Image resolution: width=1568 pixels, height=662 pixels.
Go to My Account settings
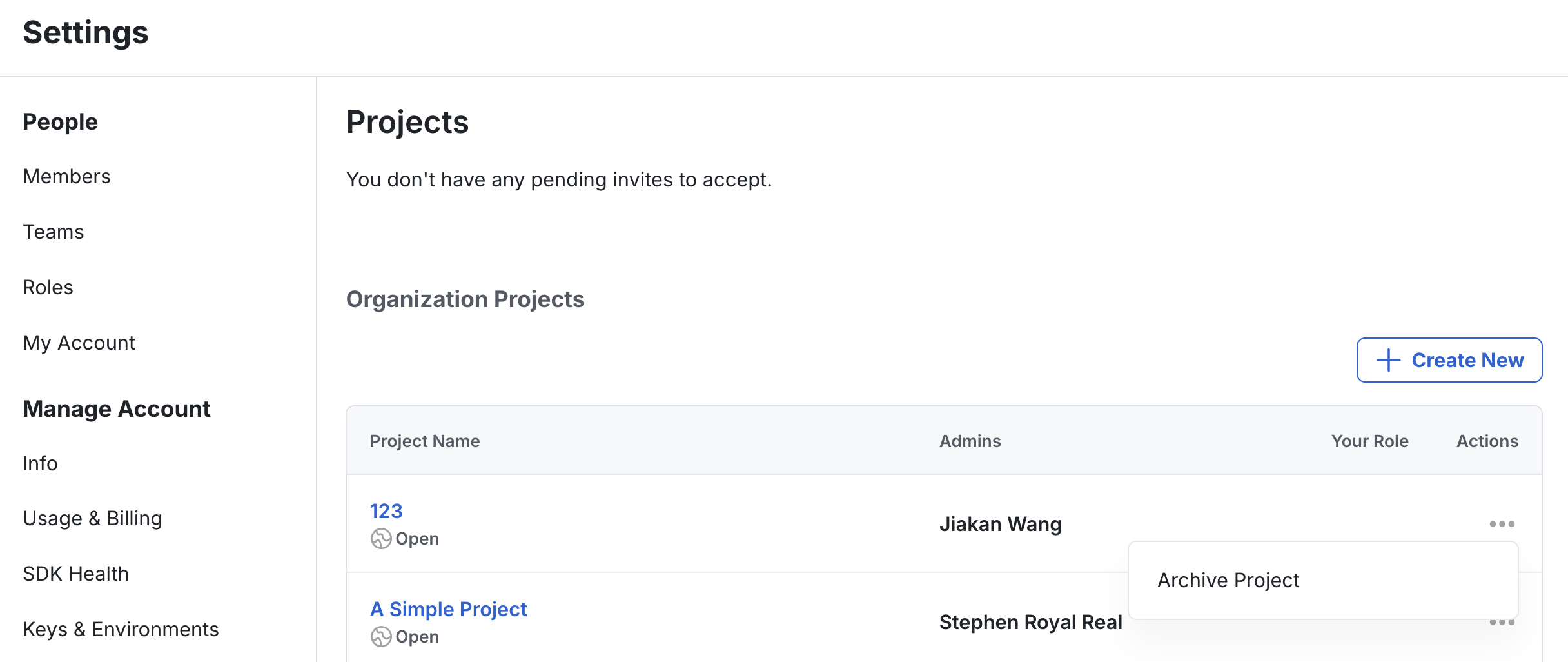click(x=79, y=342)
